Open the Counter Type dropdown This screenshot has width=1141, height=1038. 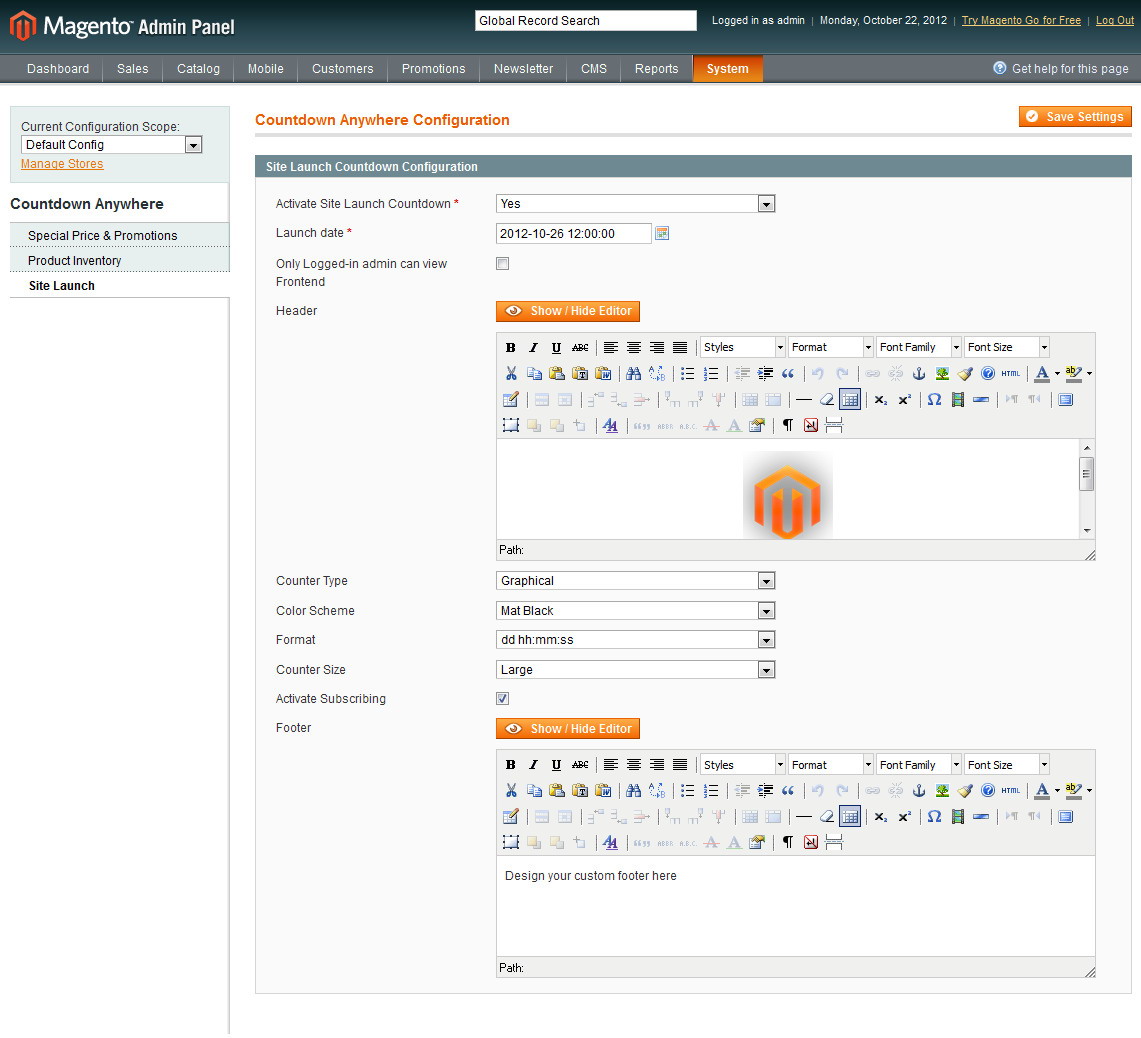click(766, 580)
